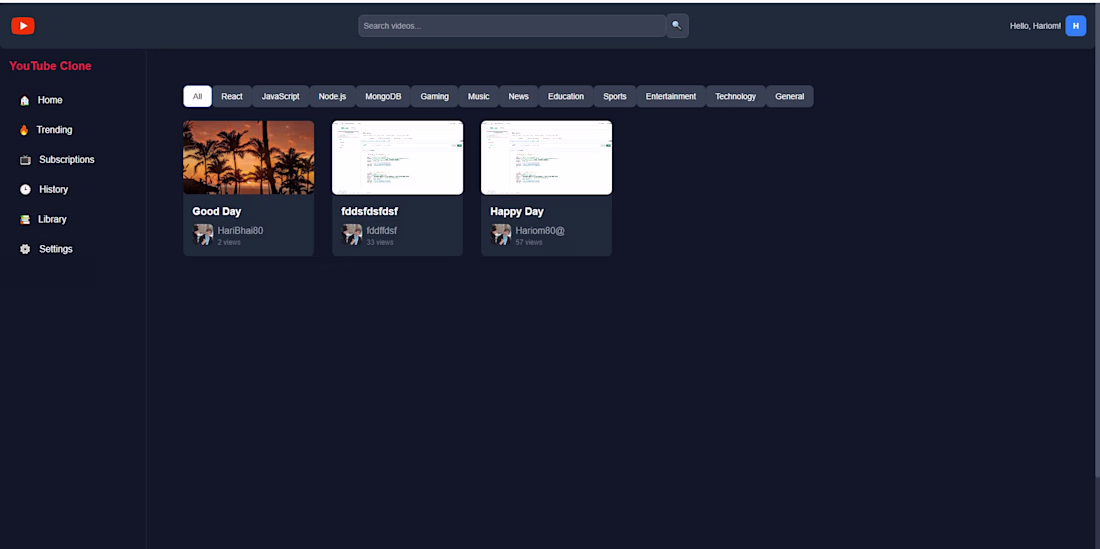Open the fddffdsf channel name
Viewport: 1100px width, 549px height.
coord(382,230)
